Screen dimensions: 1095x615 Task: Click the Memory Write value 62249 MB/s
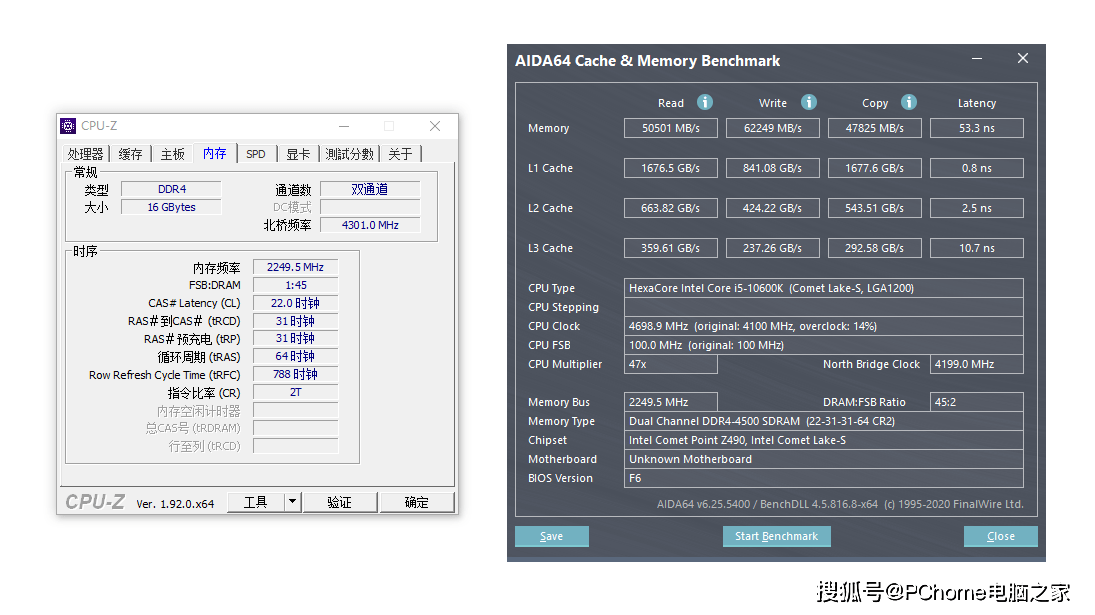[772, 128]
